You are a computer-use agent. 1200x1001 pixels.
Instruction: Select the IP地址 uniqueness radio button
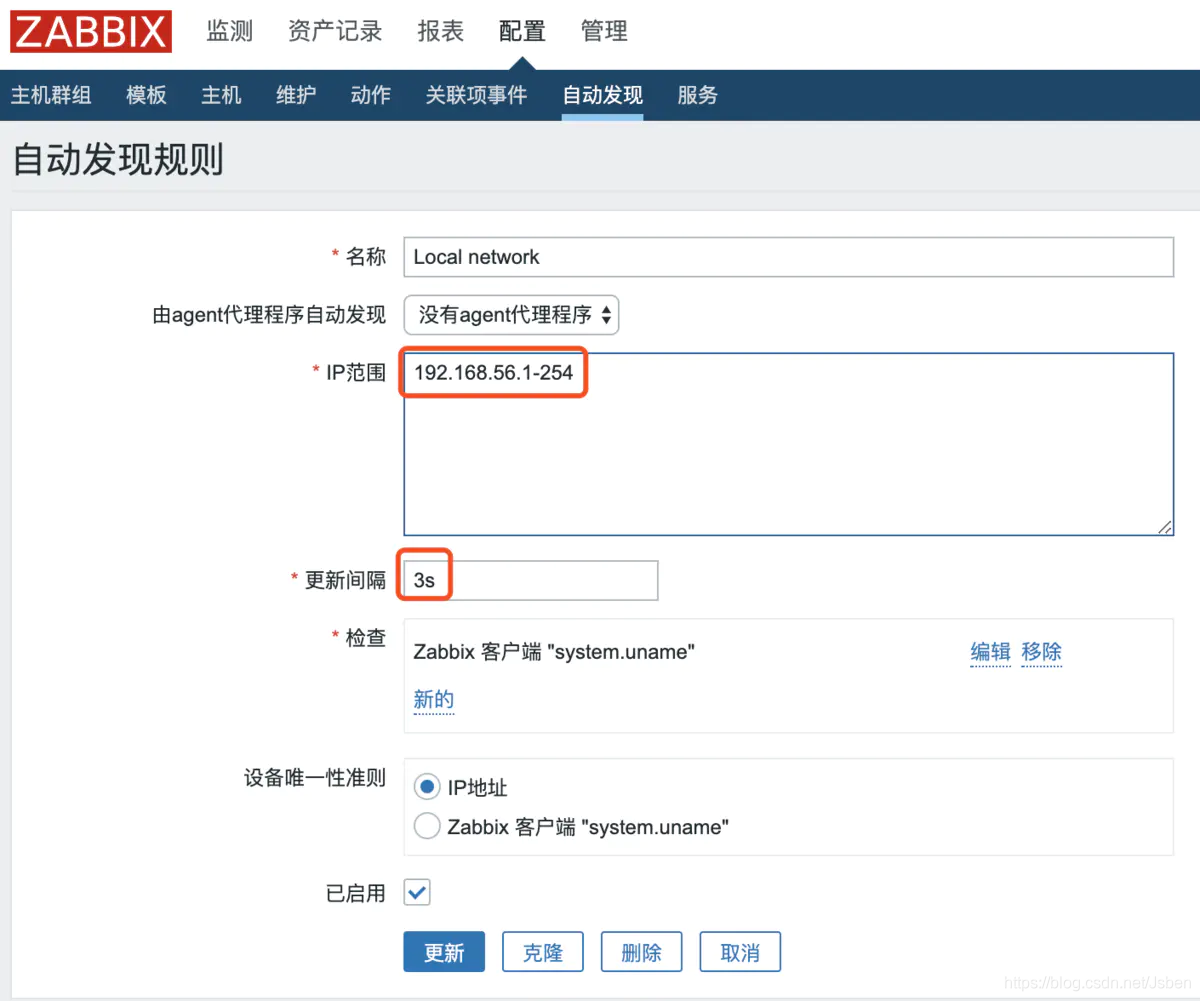(x=427, y=787)
